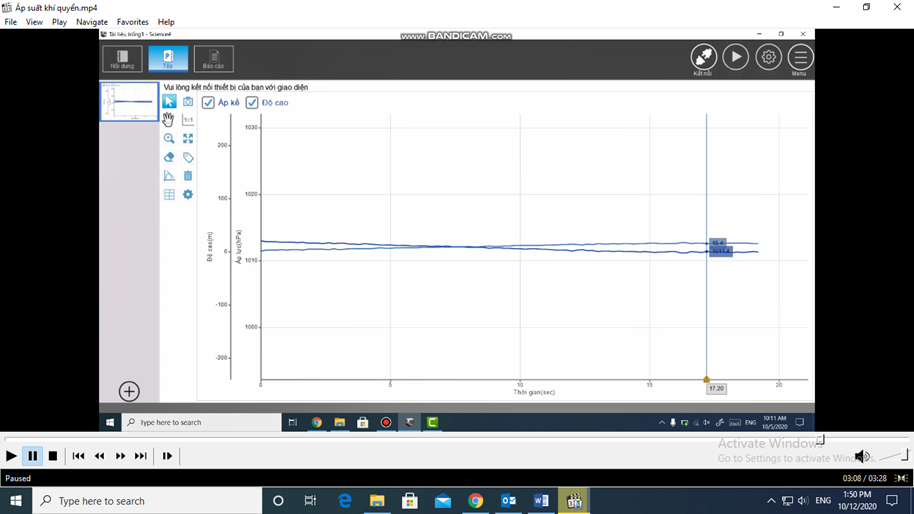Skip to next track button

point(141,456)
